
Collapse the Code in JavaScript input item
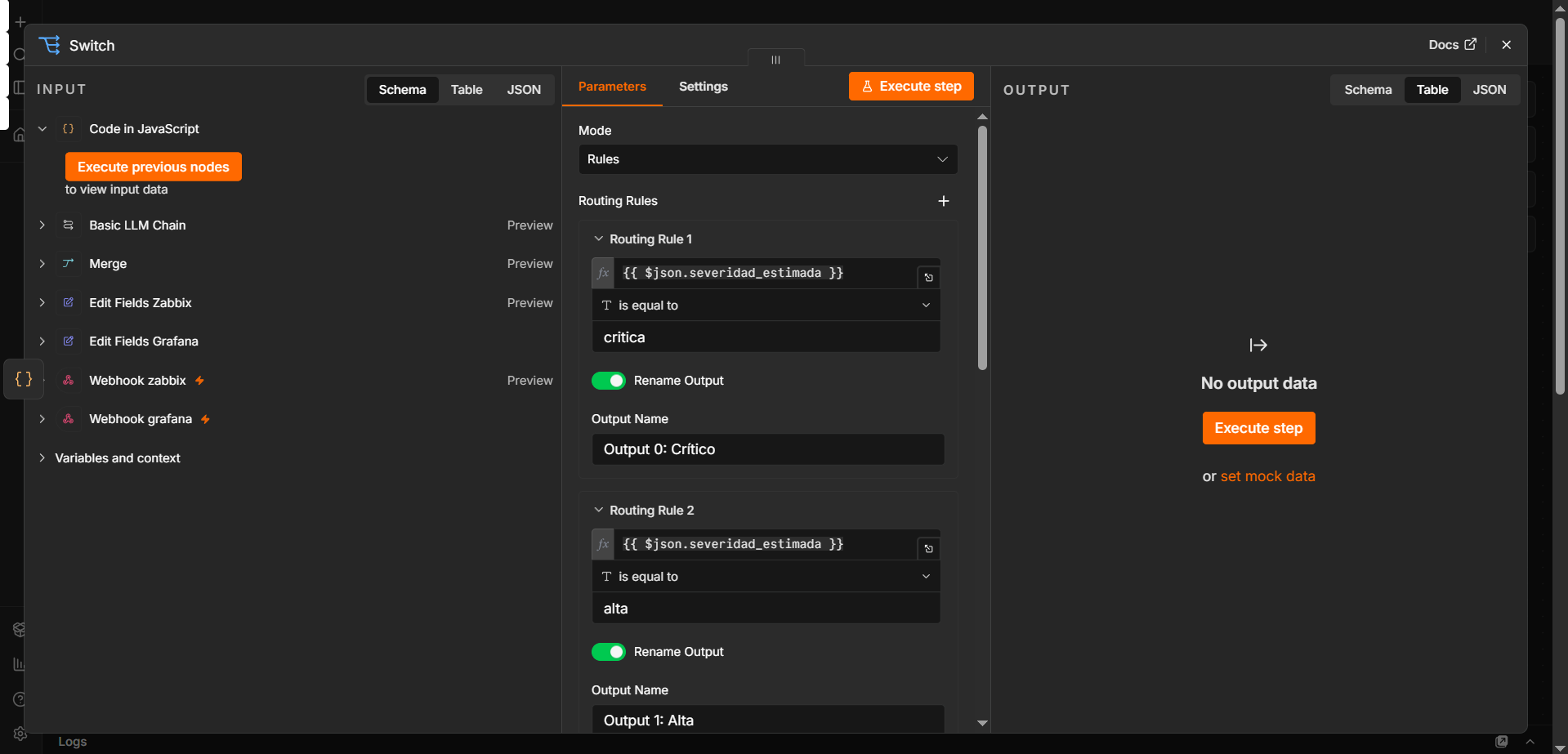(x=42, y=129)
